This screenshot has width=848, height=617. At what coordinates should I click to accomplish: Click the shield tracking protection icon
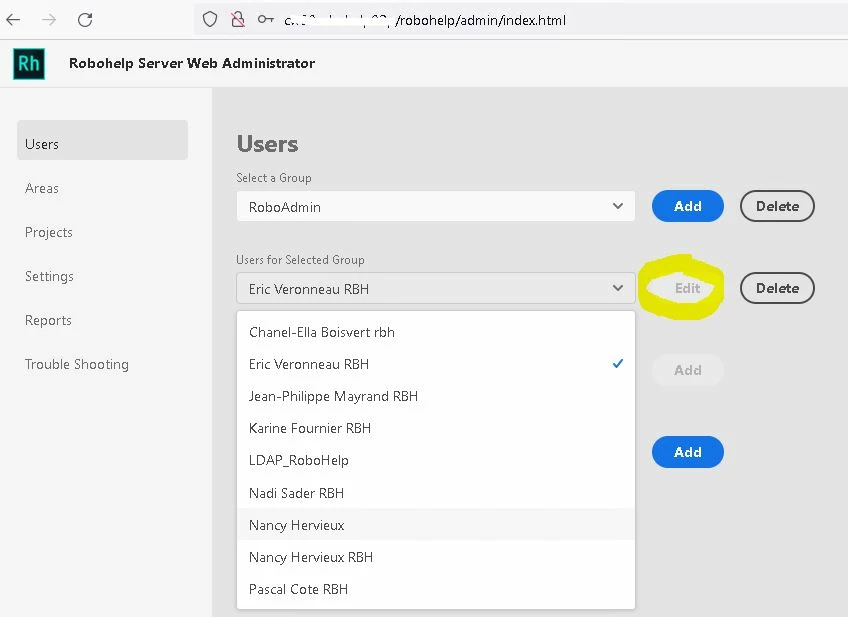pyautogui.click(x=210, y=20)
